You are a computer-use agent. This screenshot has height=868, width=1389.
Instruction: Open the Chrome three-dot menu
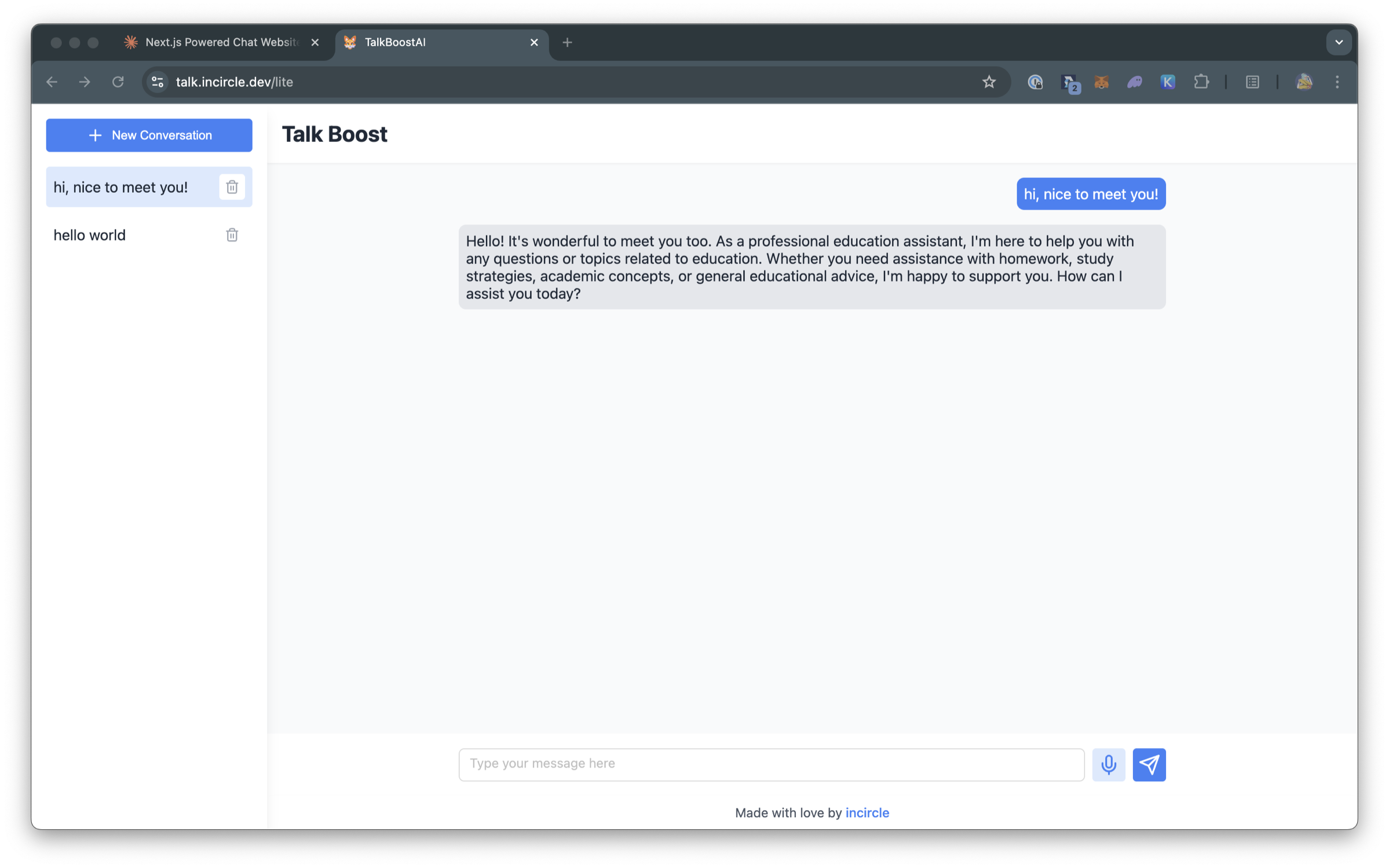click(1337, 82)
